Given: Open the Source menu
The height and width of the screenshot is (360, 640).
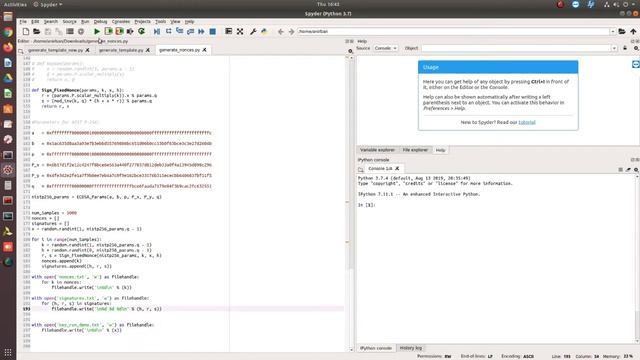Looking at the screenshot, I should pos(69,22).
